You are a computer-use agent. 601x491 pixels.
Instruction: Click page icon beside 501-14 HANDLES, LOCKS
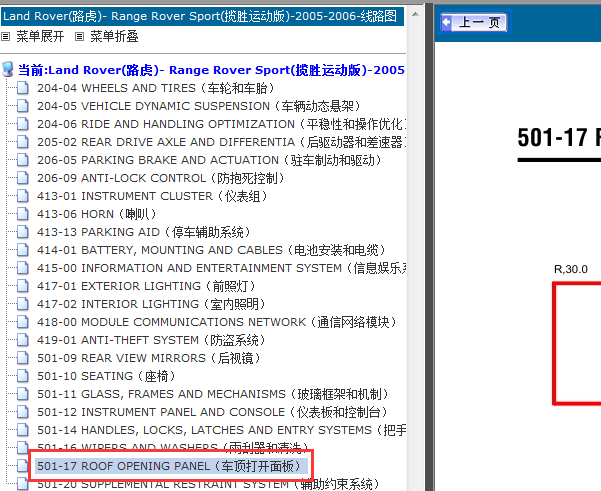[x=23, y=430]
